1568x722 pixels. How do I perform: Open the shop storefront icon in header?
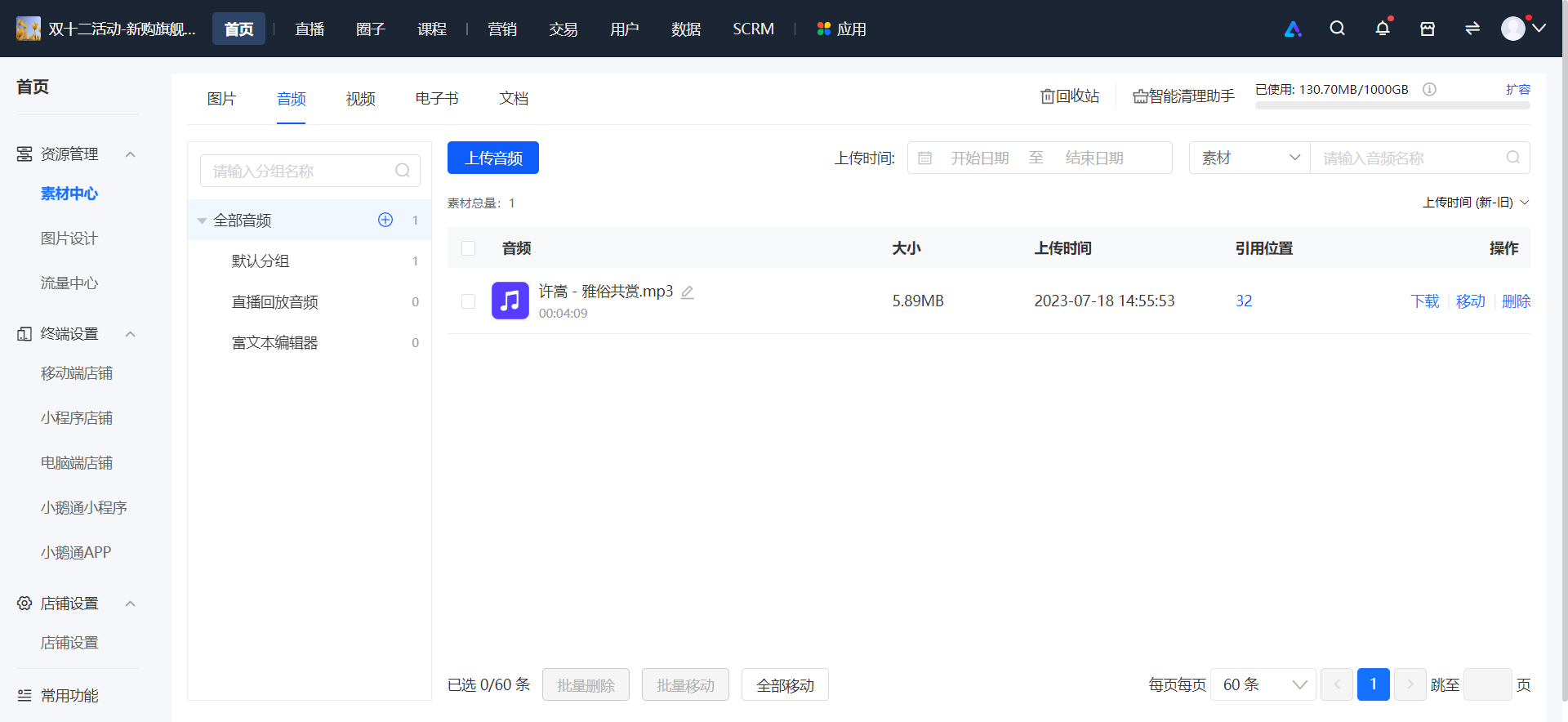coord(1428,29)
